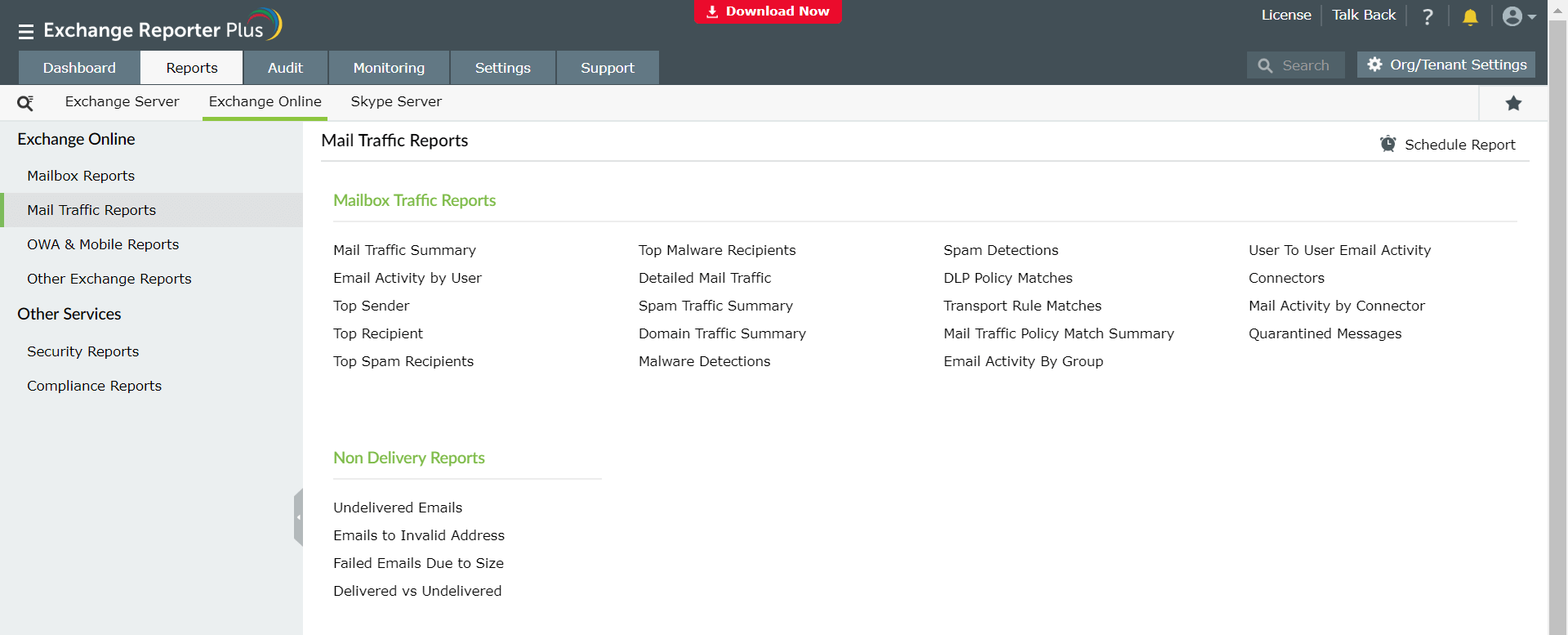Click in the top Search field

1305,65
